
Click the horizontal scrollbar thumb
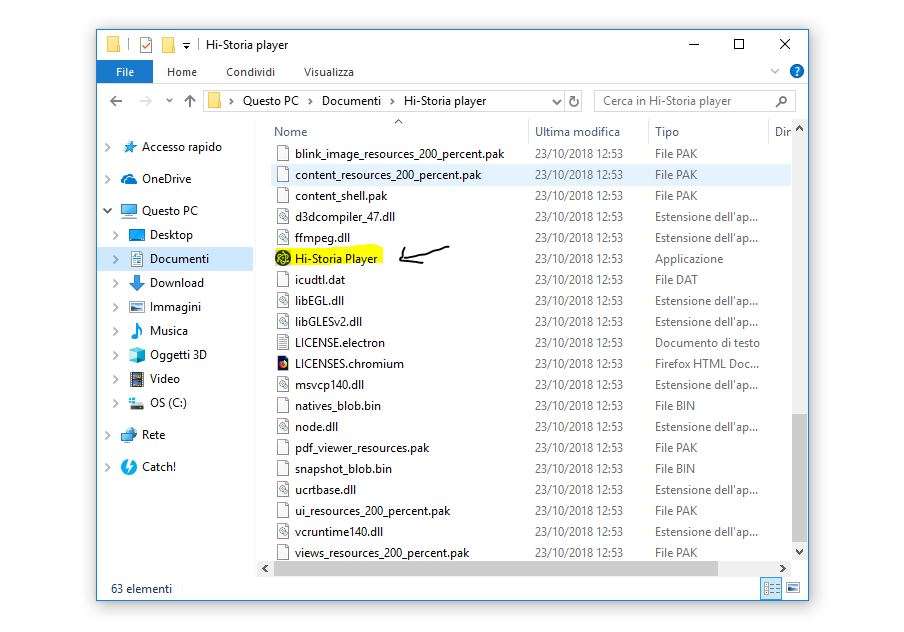click(x=496, y=569)
